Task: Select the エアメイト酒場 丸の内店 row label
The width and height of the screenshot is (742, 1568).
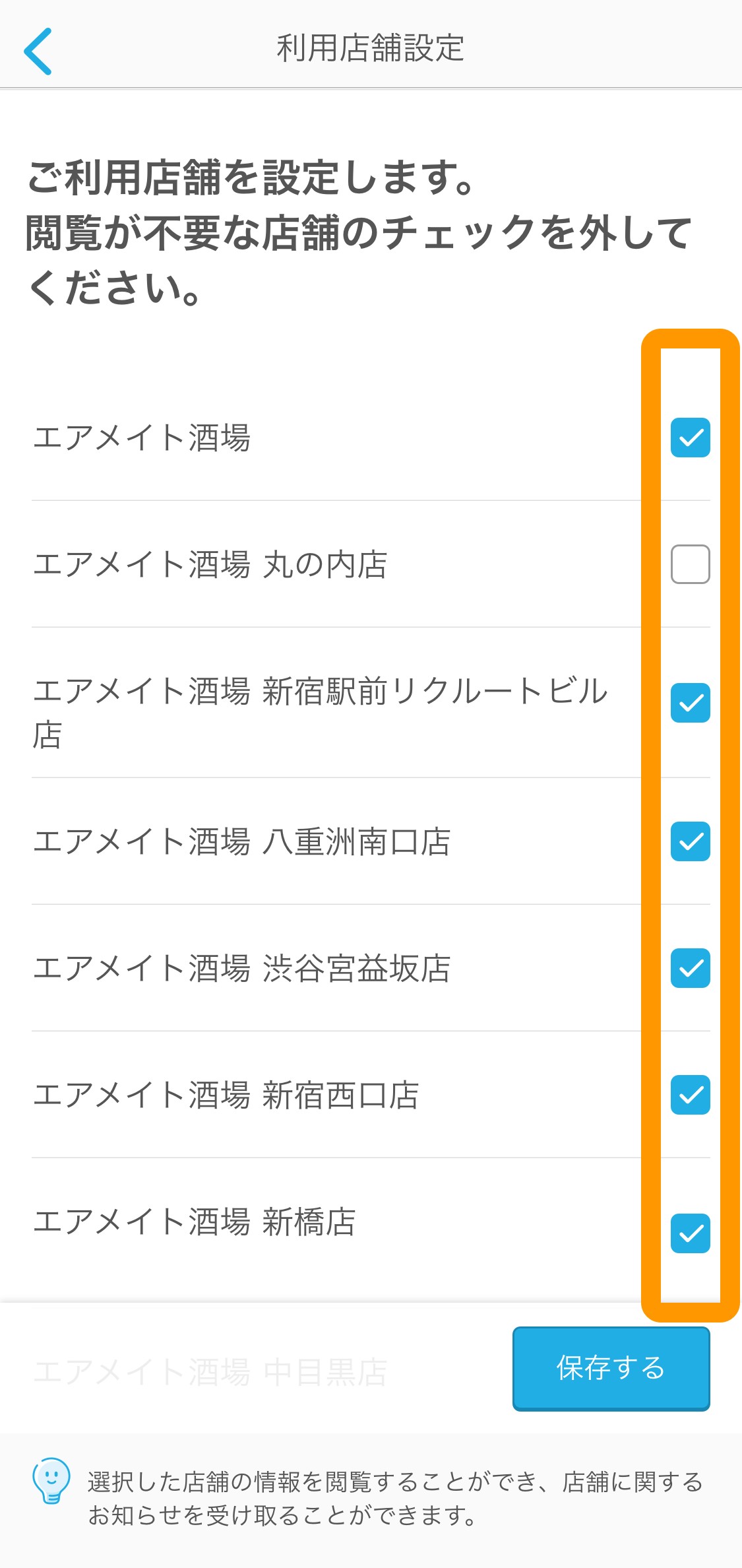Action: pos(210,565)
